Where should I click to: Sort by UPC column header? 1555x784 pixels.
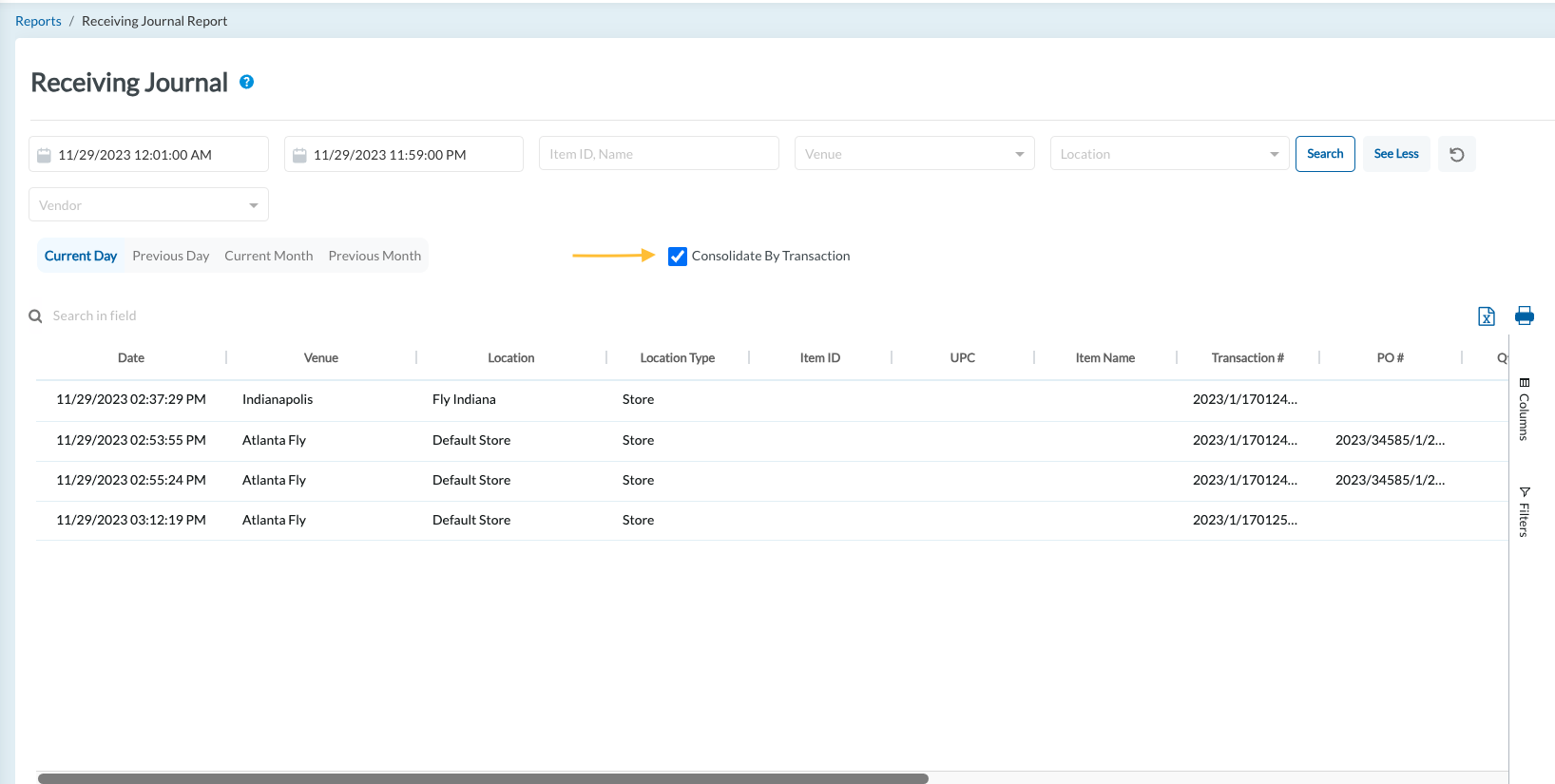(963, 358)
